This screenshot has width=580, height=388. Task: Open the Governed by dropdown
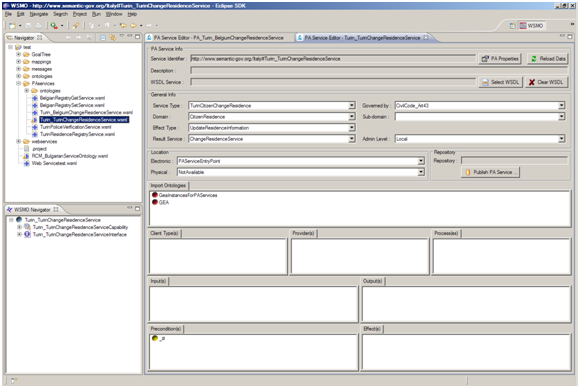(x=562, y=105)
